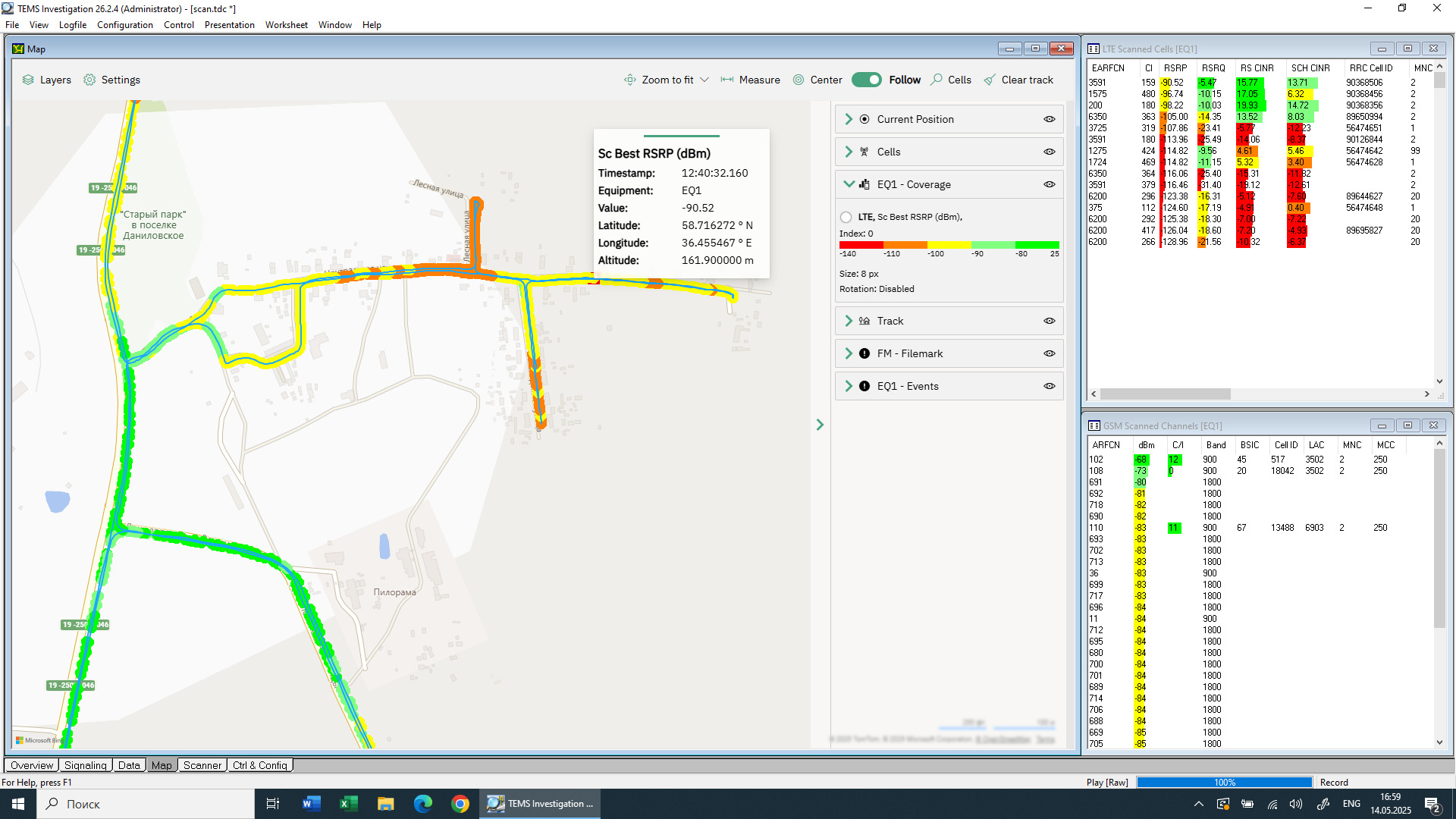Open the File menu
This screenshot has height=819, width=1456.
click(x=12, y=24)
